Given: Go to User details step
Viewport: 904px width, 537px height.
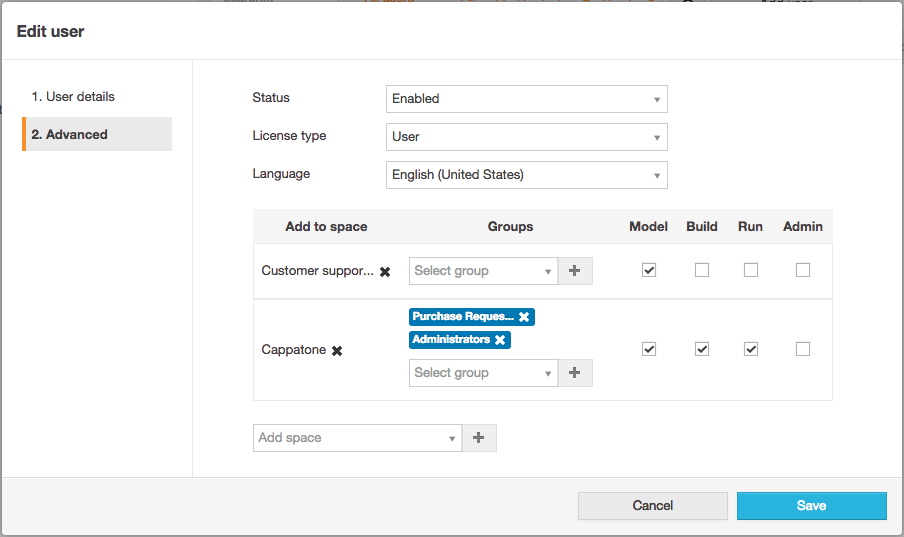Looking at the screenshot, I should (73, 97).
